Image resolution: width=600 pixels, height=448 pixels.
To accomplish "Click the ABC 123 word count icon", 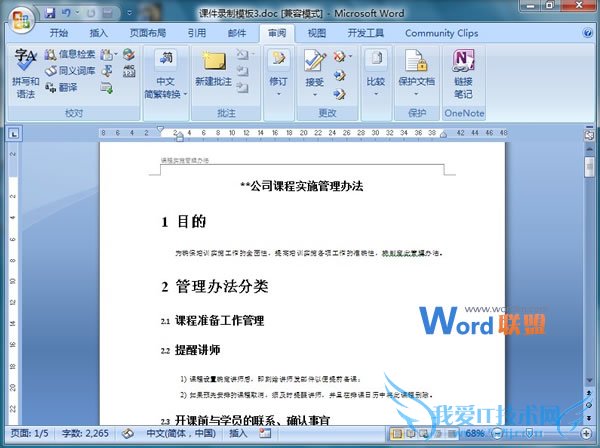I will click(129, 71).
